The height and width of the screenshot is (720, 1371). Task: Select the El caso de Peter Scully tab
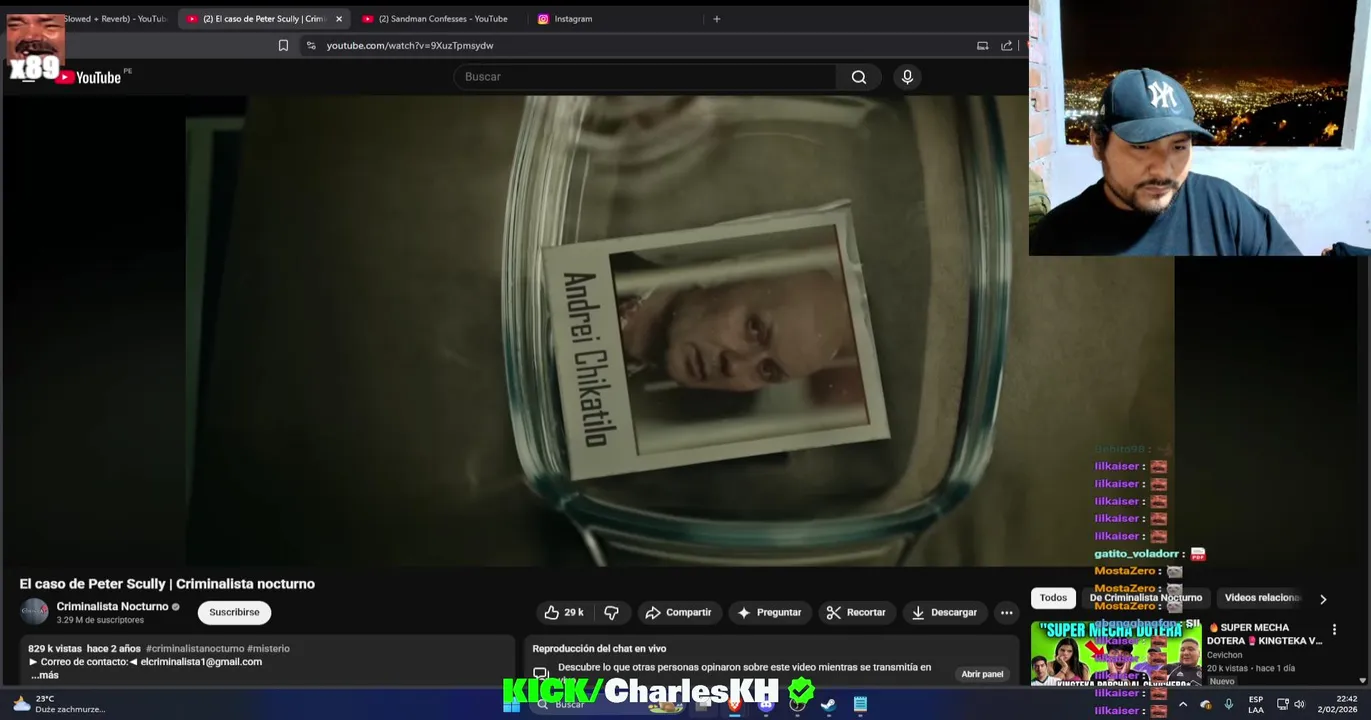click(x=263, y=19)
